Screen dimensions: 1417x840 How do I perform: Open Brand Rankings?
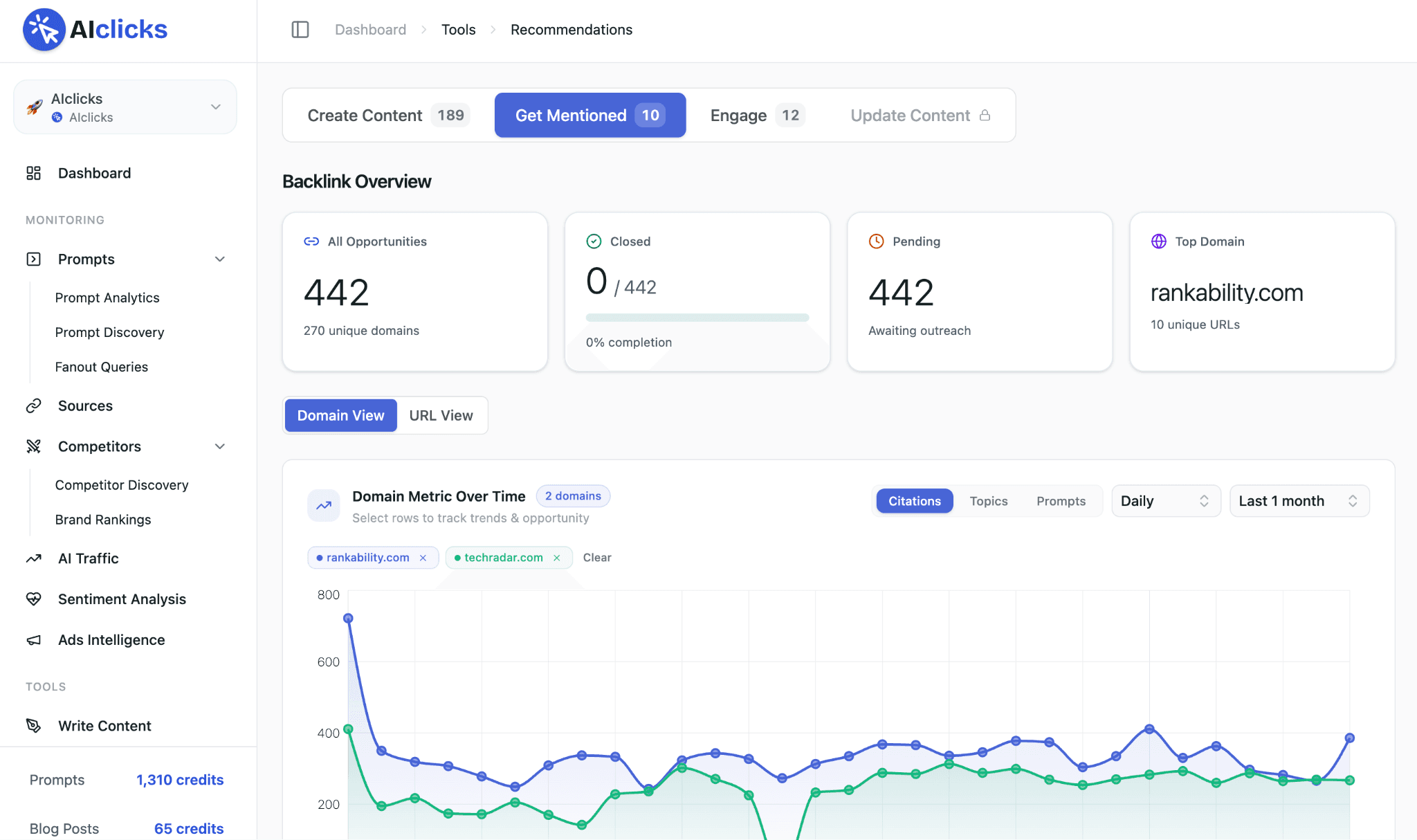tap(103, 520)
